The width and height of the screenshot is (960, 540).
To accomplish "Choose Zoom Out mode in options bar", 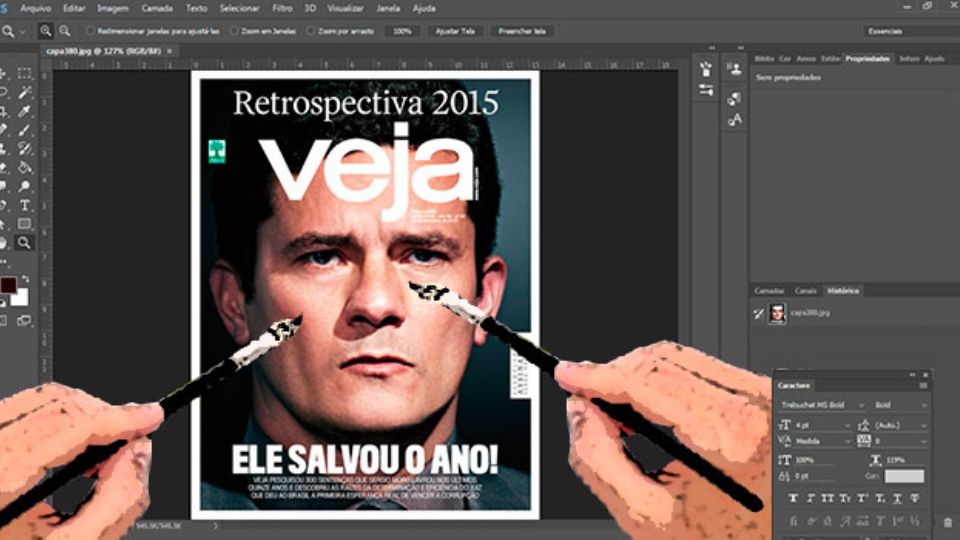I will [x=64, y=31].
